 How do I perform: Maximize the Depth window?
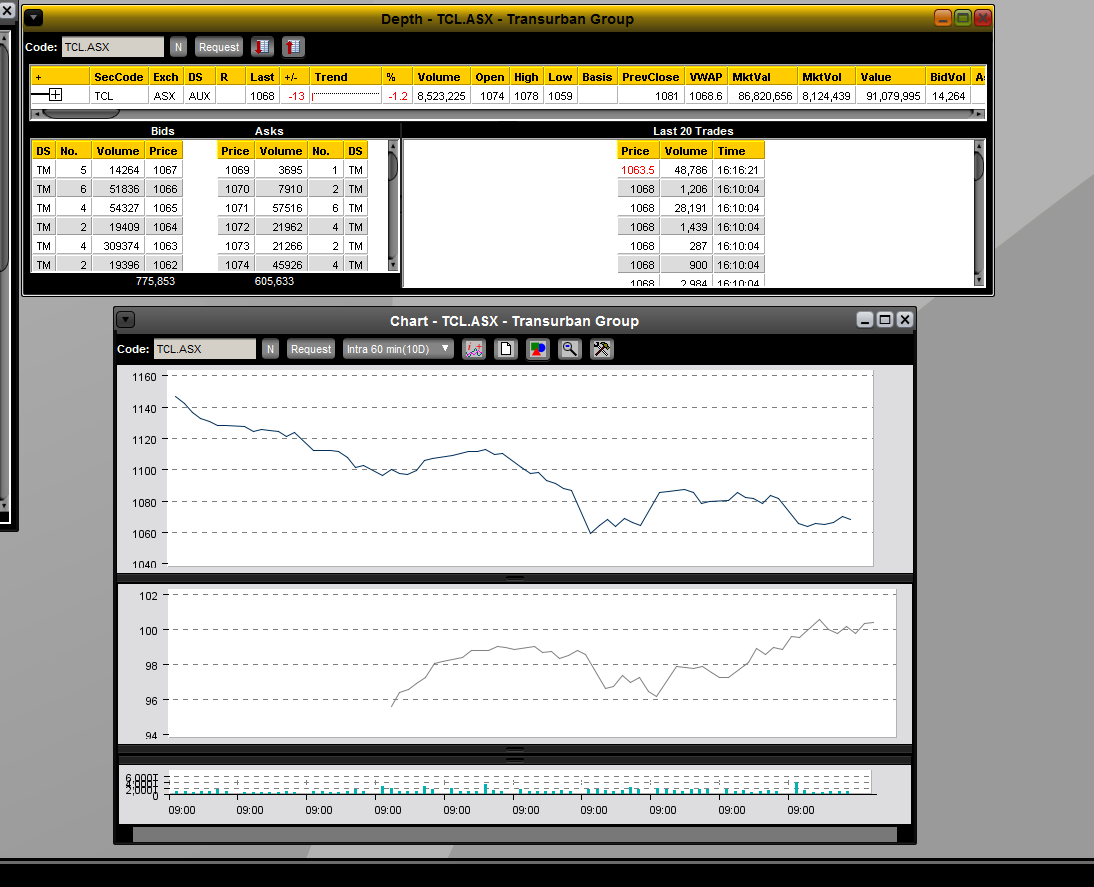(963, 18)
